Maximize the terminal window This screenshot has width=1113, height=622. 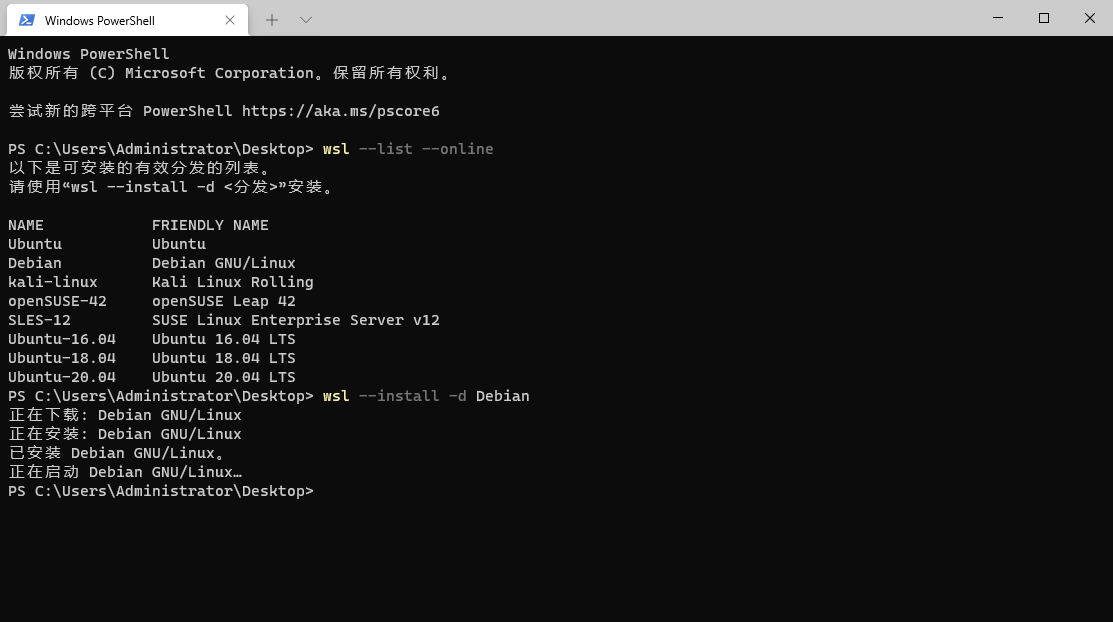[1043, 18]
